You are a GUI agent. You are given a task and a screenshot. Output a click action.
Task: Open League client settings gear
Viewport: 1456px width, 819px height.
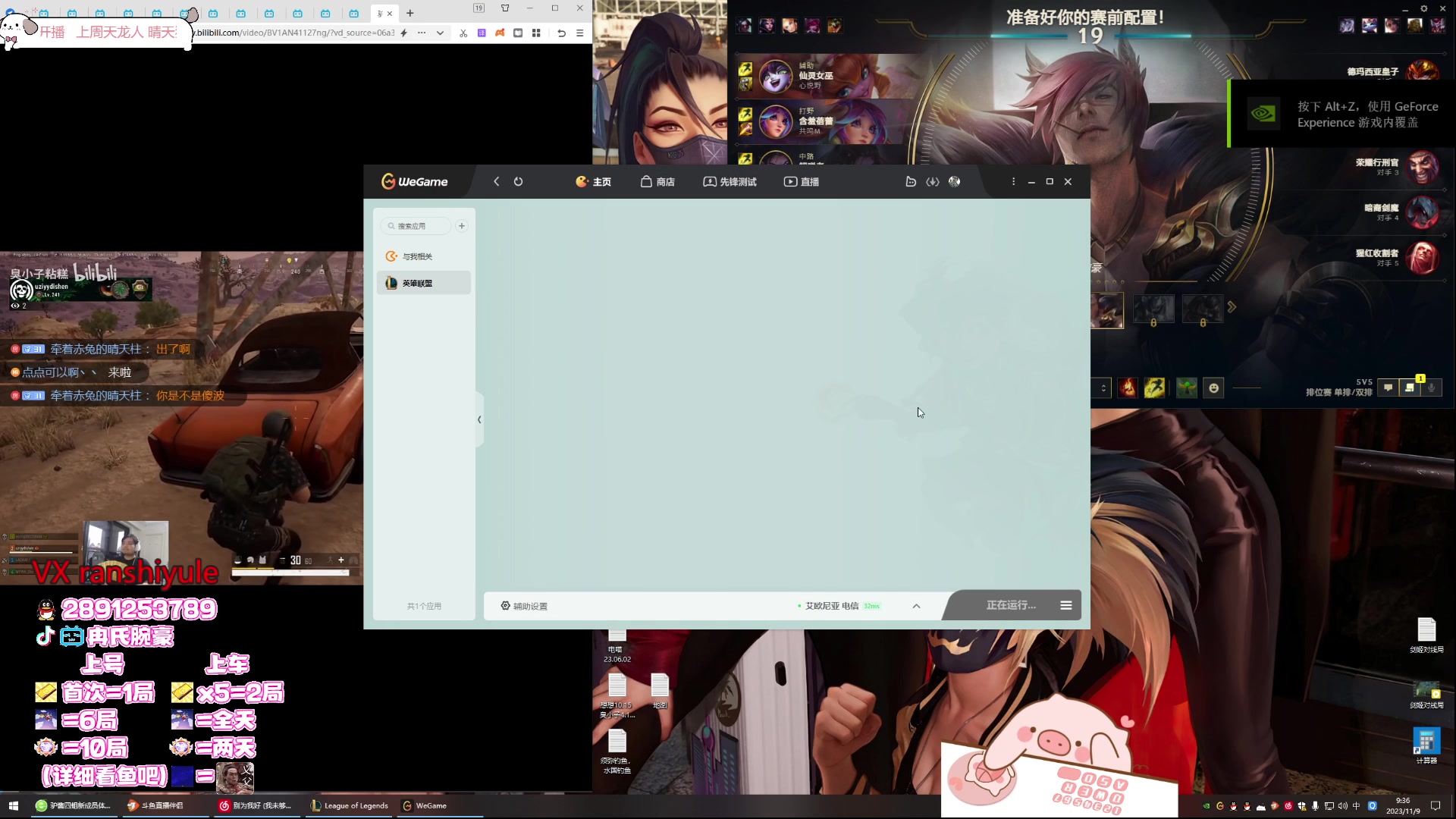pos(1424,8)
